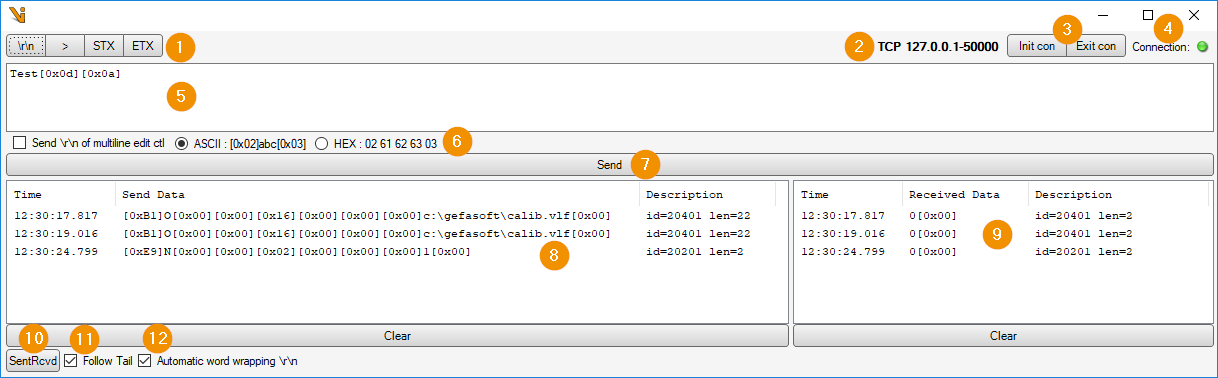Select received row at 12:30:19.016
This screenshot has width=1218, height=378.
tap(1003, 233)
